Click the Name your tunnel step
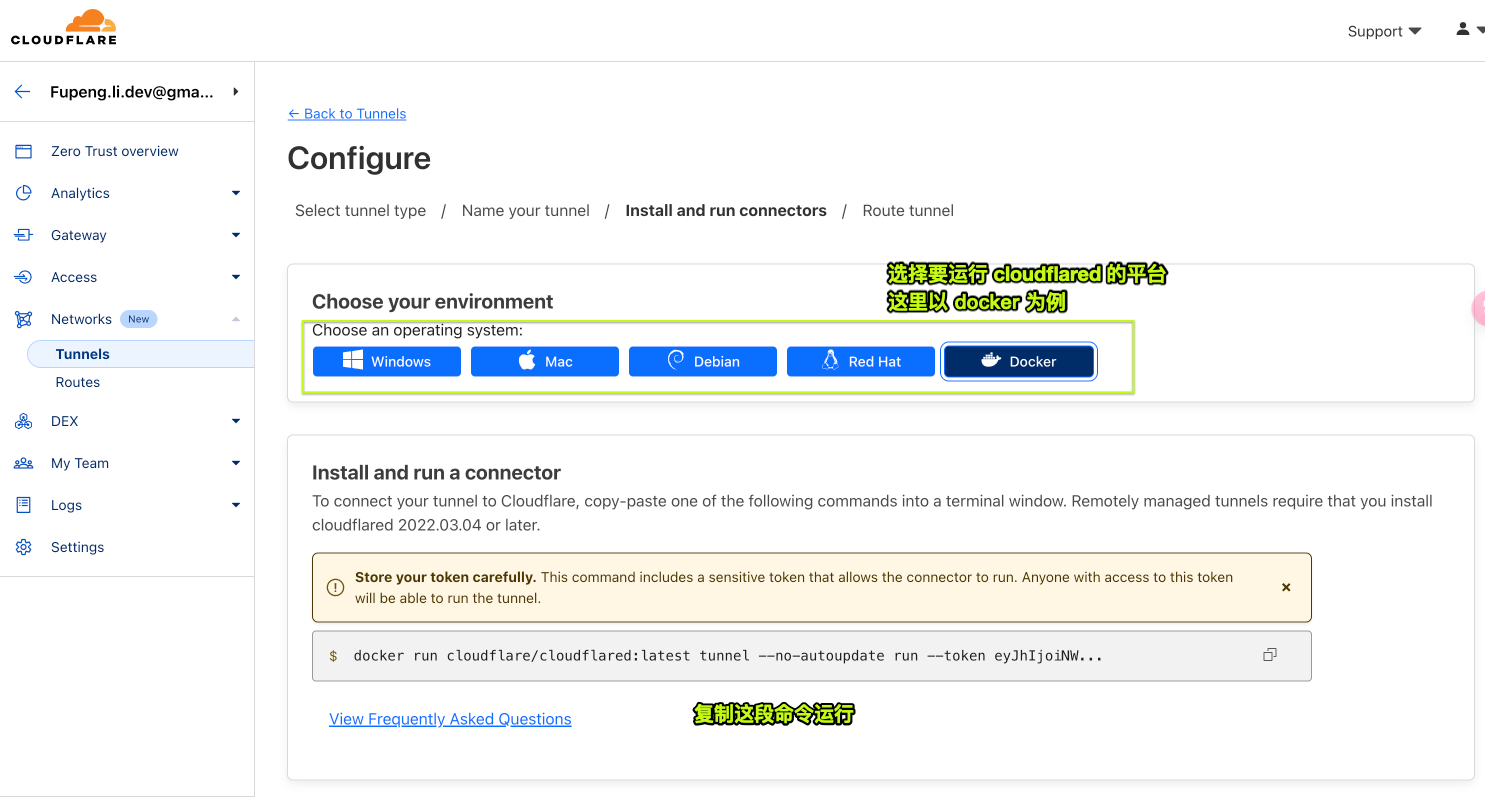This screenshot has height=797, width=1485. click(x=526, y=210)
